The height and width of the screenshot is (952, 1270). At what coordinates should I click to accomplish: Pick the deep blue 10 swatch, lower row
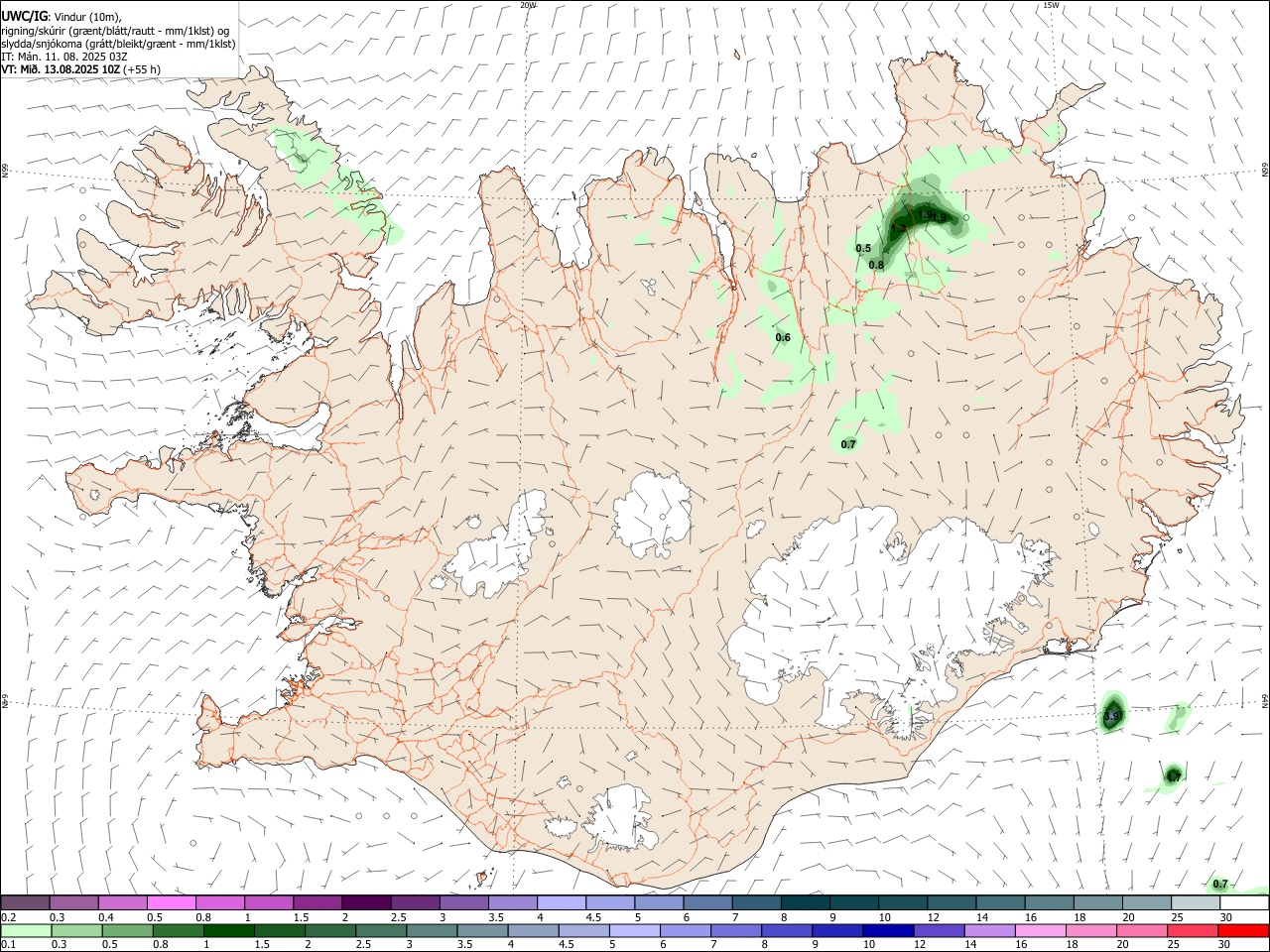pos(888,930)
